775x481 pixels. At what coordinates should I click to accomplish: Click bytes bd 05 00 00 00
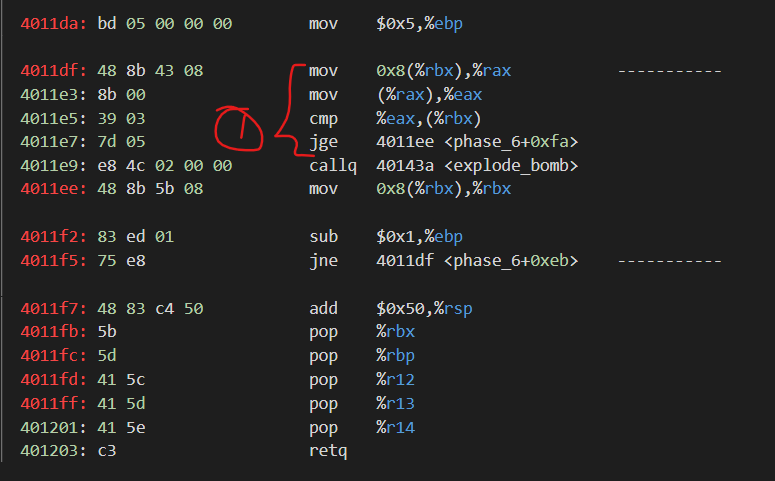(x=165, y=23)
